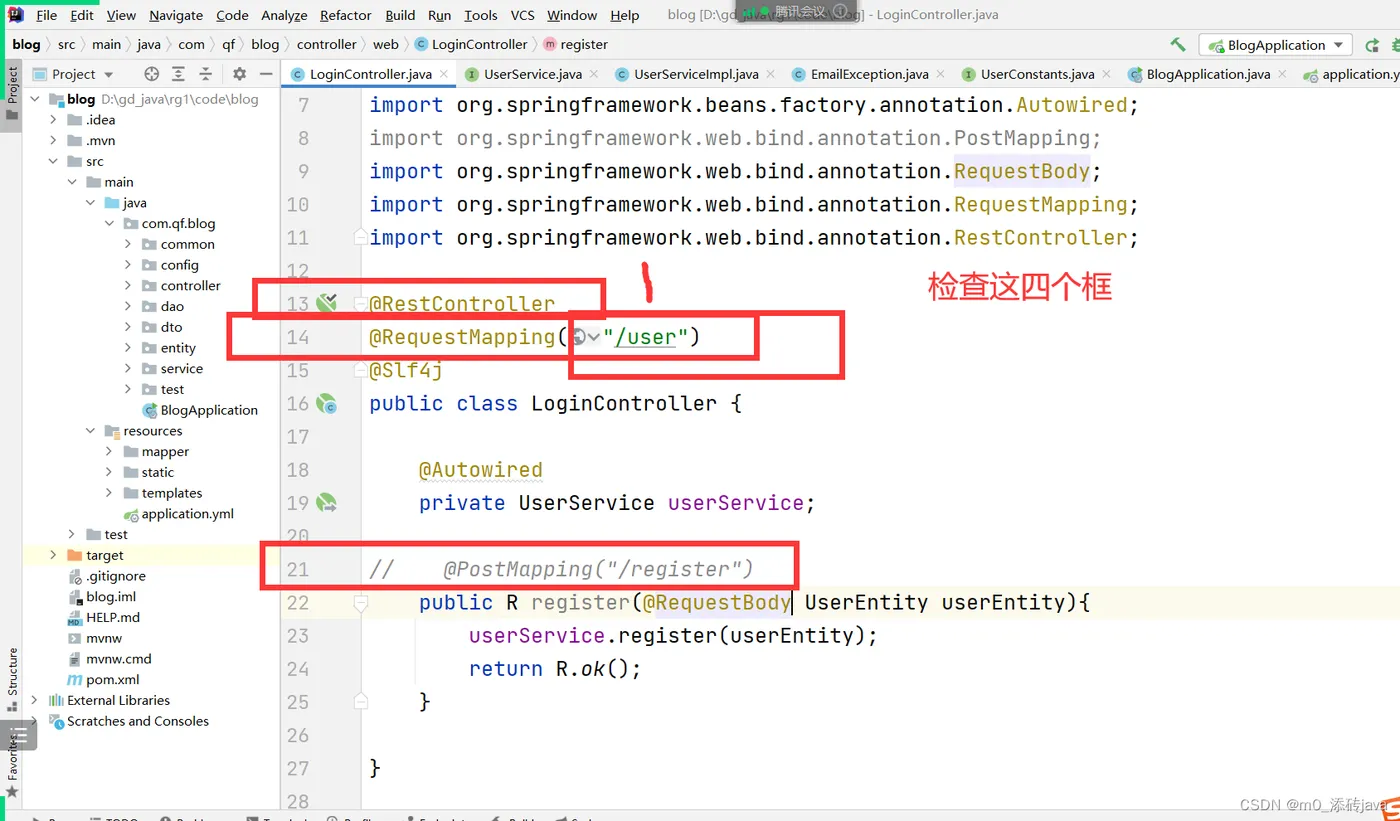Expand the service package

[128, 369]
